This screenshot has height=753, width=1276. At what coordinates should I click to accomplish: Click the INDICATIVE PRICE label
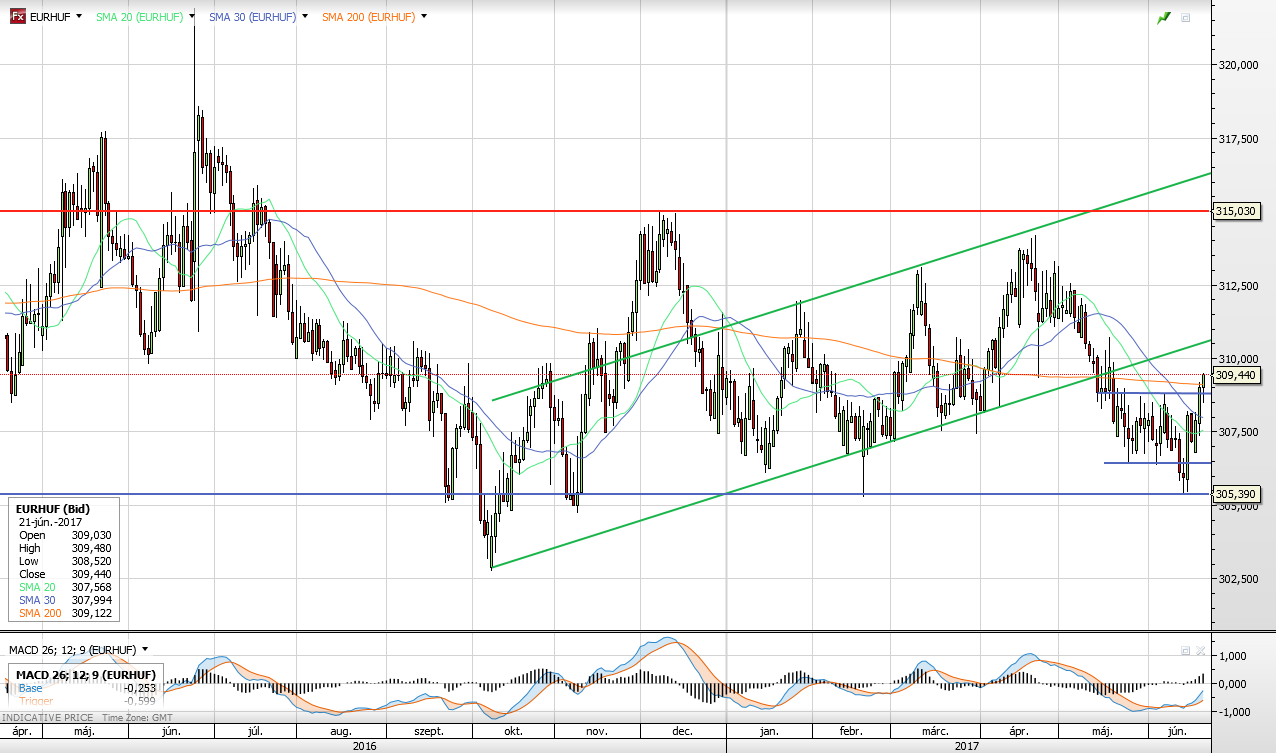click(x=47, y=718)
